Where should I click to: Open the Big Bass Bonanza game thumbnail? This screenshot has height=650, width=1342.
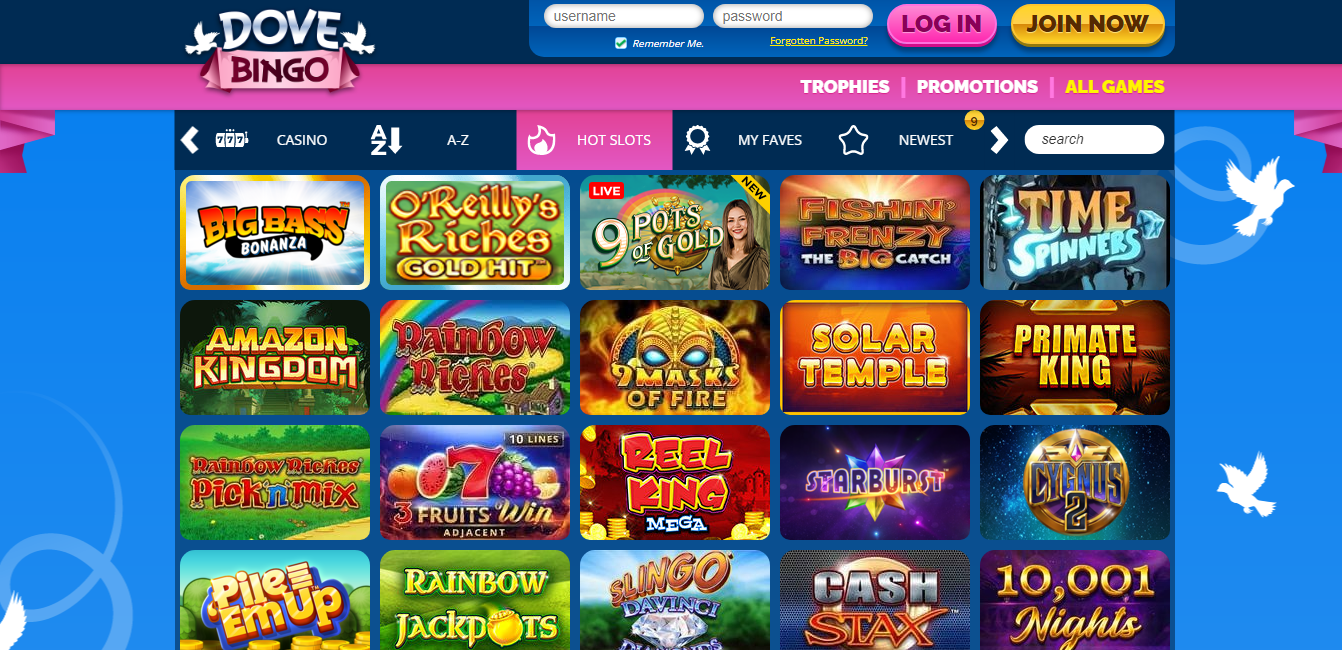pos(275,233)
